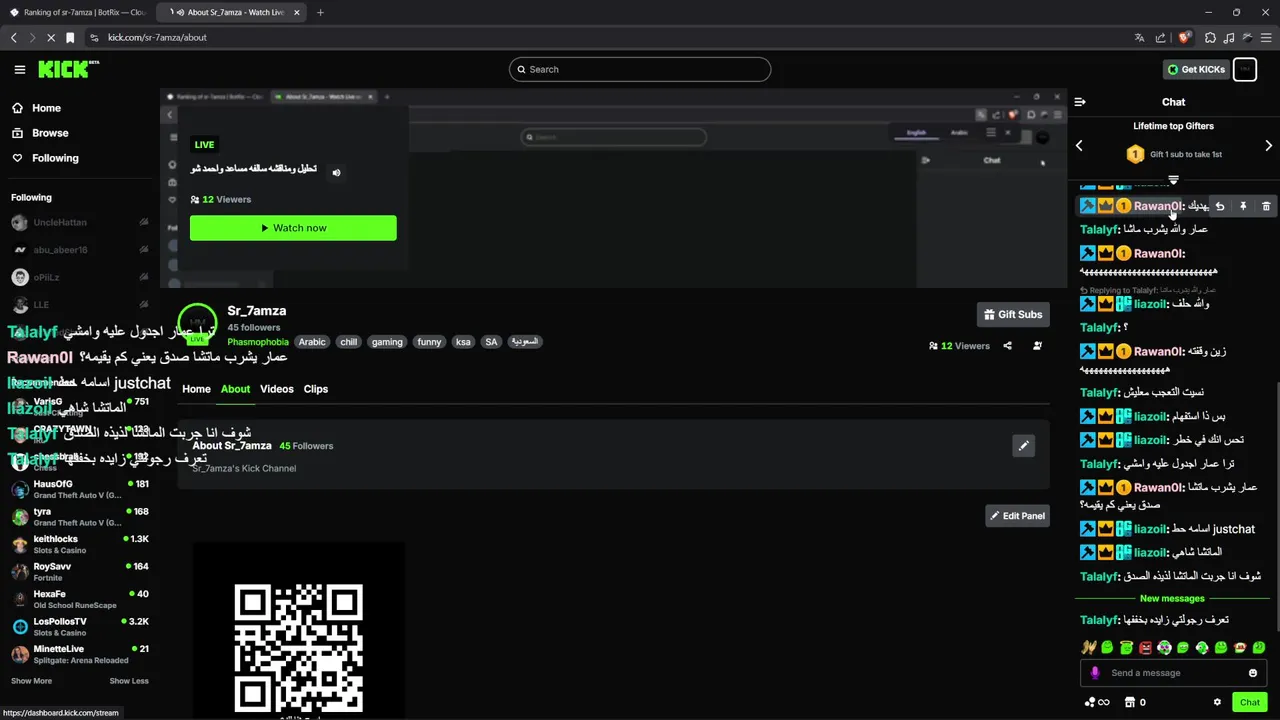Click the channel points infinity icon
This screenshot has width=1280, height=720.
1097,702
